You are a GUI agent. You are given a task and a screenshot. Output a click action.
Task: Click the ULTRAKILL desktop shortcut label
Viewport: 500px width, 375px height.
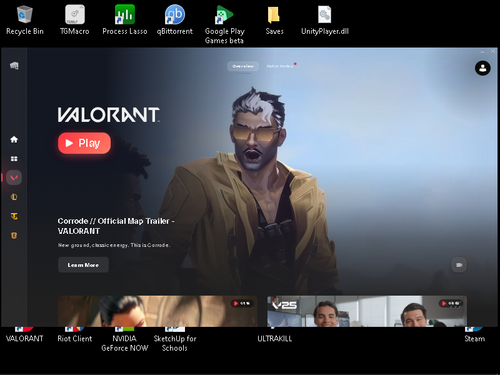274,339
